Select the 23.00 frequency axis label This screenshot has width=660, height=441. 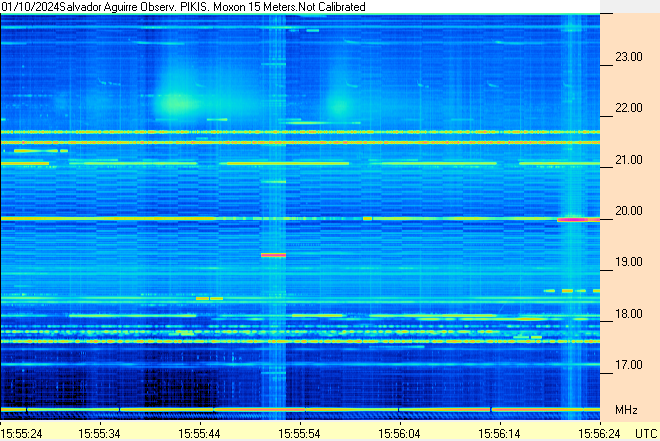[629, 57]
